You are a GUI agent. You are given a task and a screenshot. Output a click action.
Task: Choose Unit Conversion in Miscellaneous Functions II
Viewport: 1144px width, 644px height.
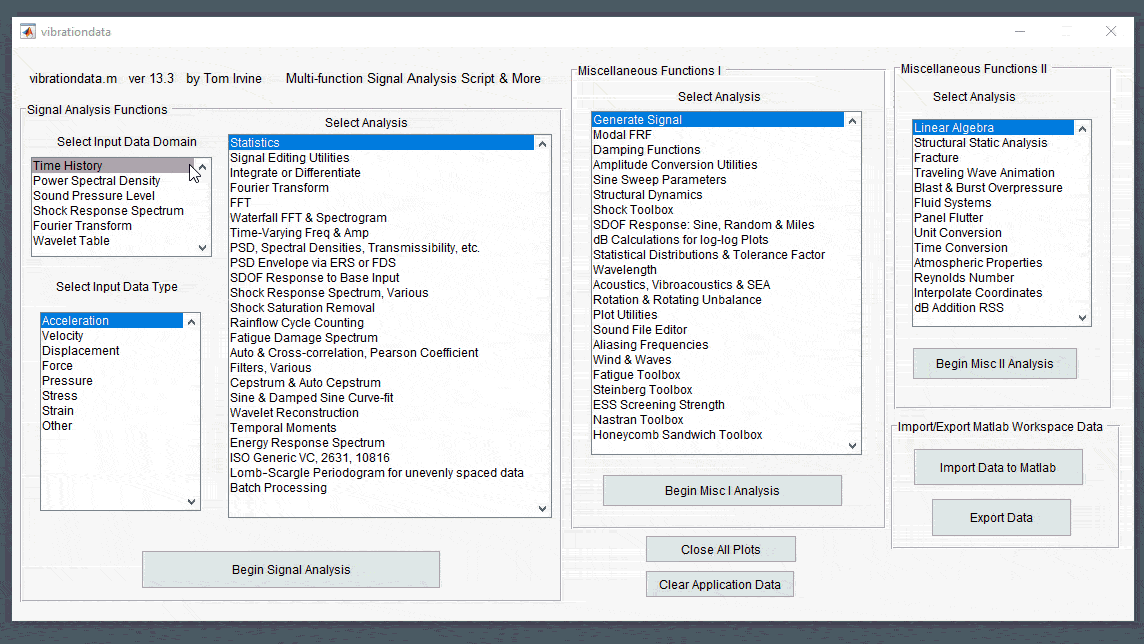(957, 232)
